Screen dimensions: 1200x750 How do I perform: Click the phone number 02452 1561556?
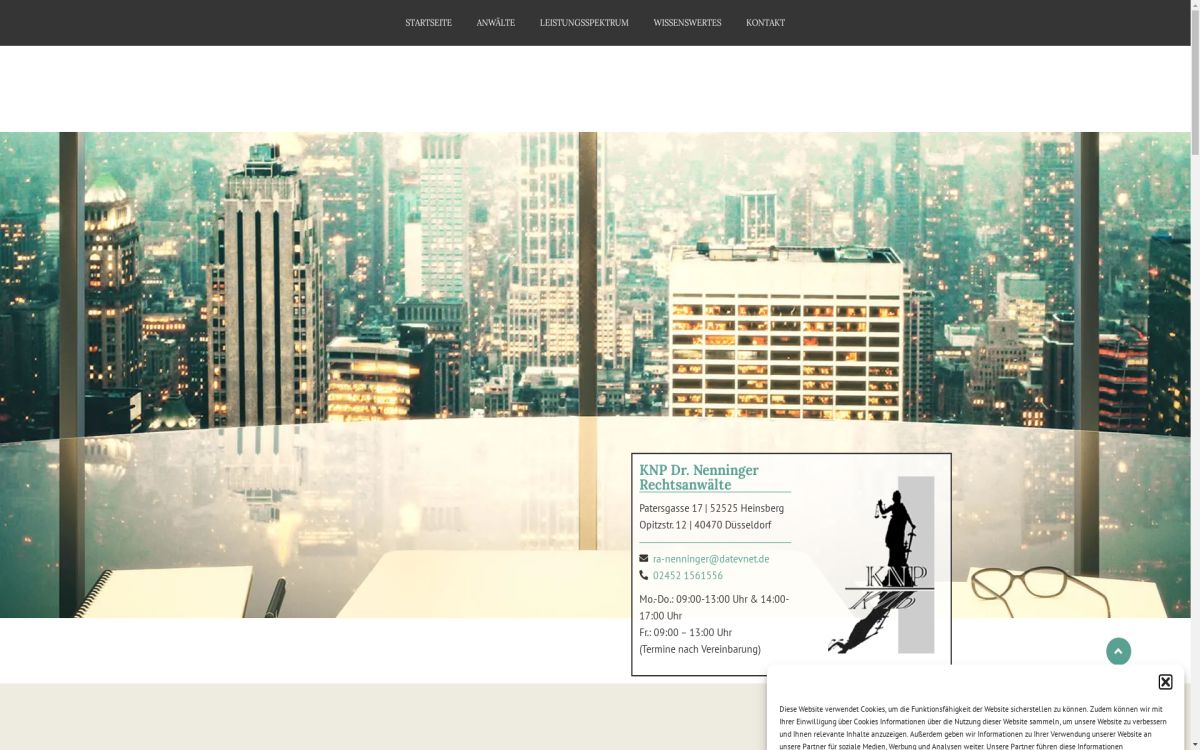(x=688, y=576)
